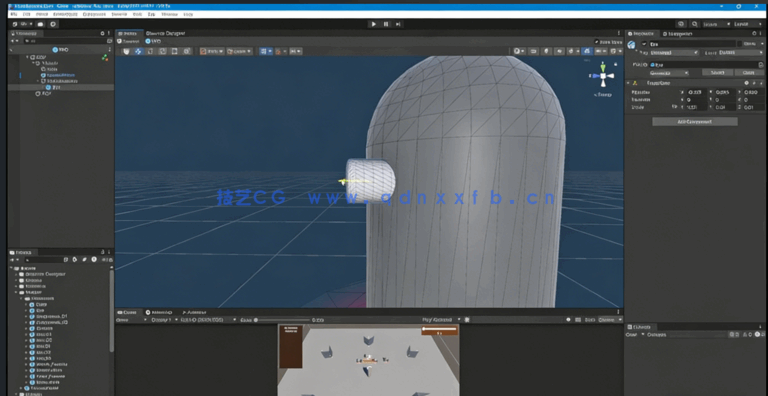Toggle the object active checkbox in Inspector

pos(644,44)
